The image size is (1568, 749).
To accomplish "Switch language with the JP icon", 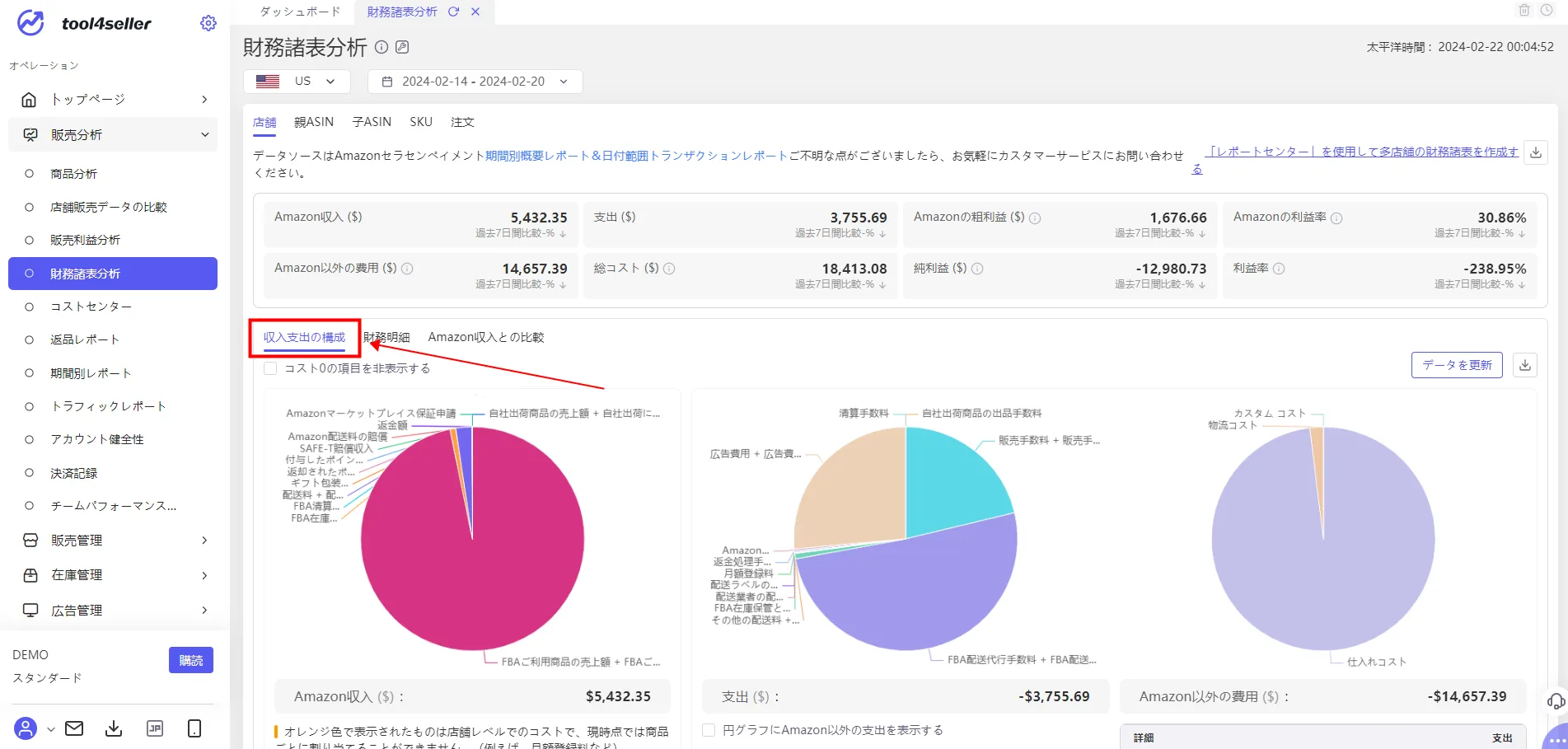I will (x=154, y=728).
